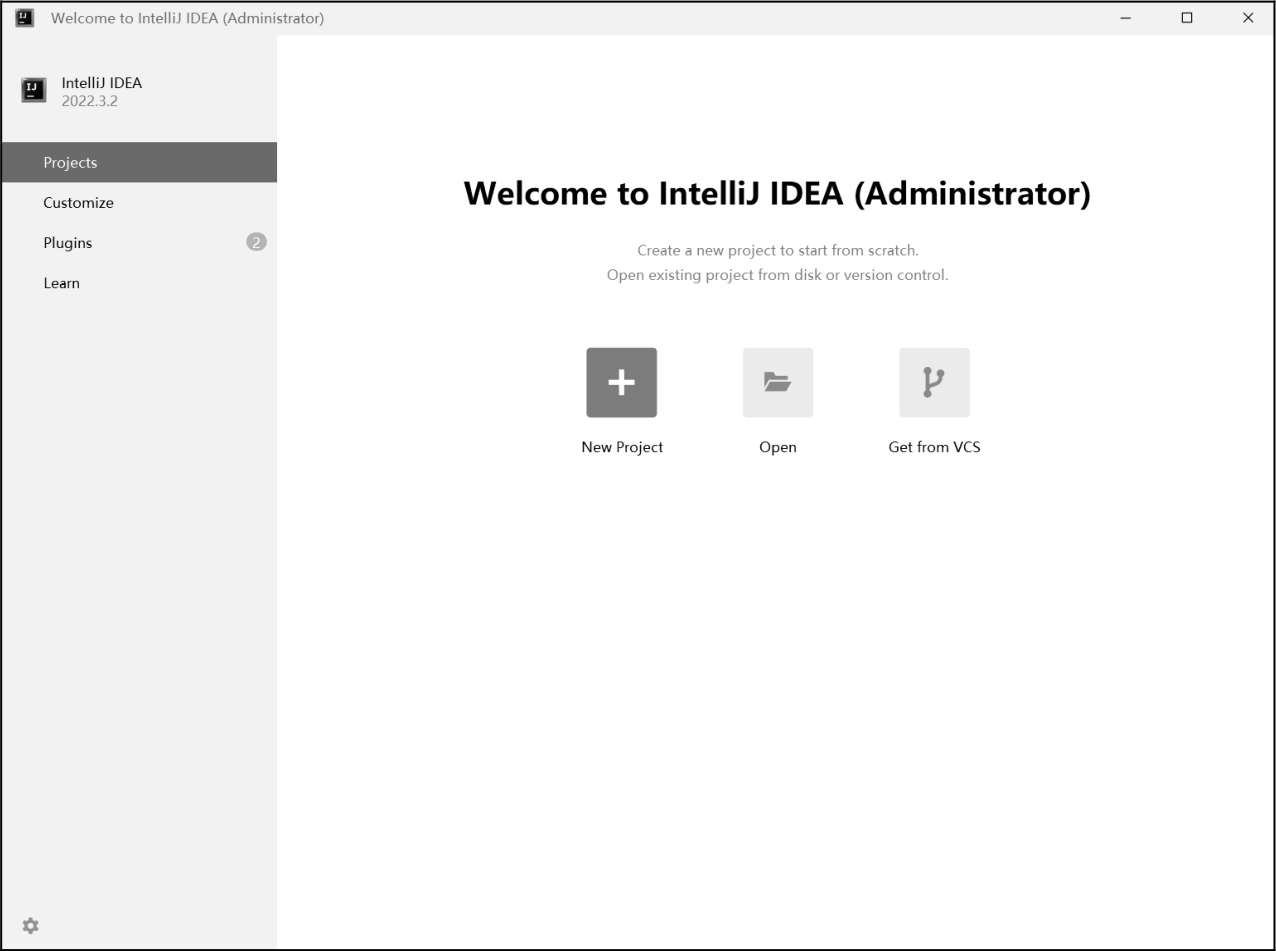
Task: Click the IntelliJ IDEA logo in sidebar
Action: coord(33,91)
